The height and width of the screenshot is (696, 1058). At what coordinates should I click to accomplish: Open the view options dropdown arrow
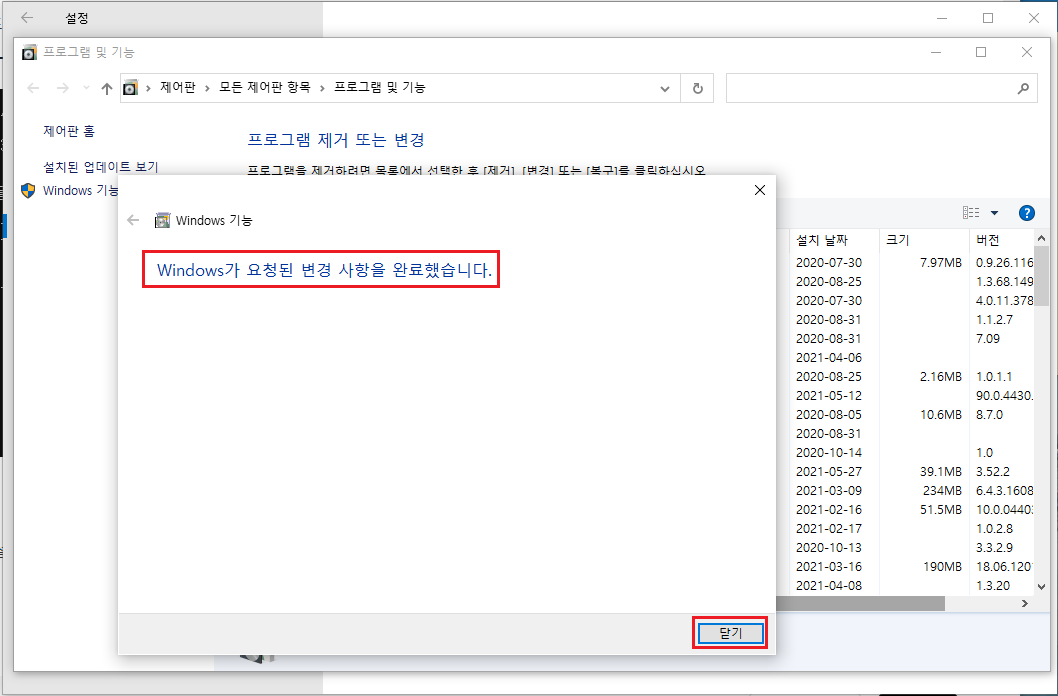click(x=994, y=213)
